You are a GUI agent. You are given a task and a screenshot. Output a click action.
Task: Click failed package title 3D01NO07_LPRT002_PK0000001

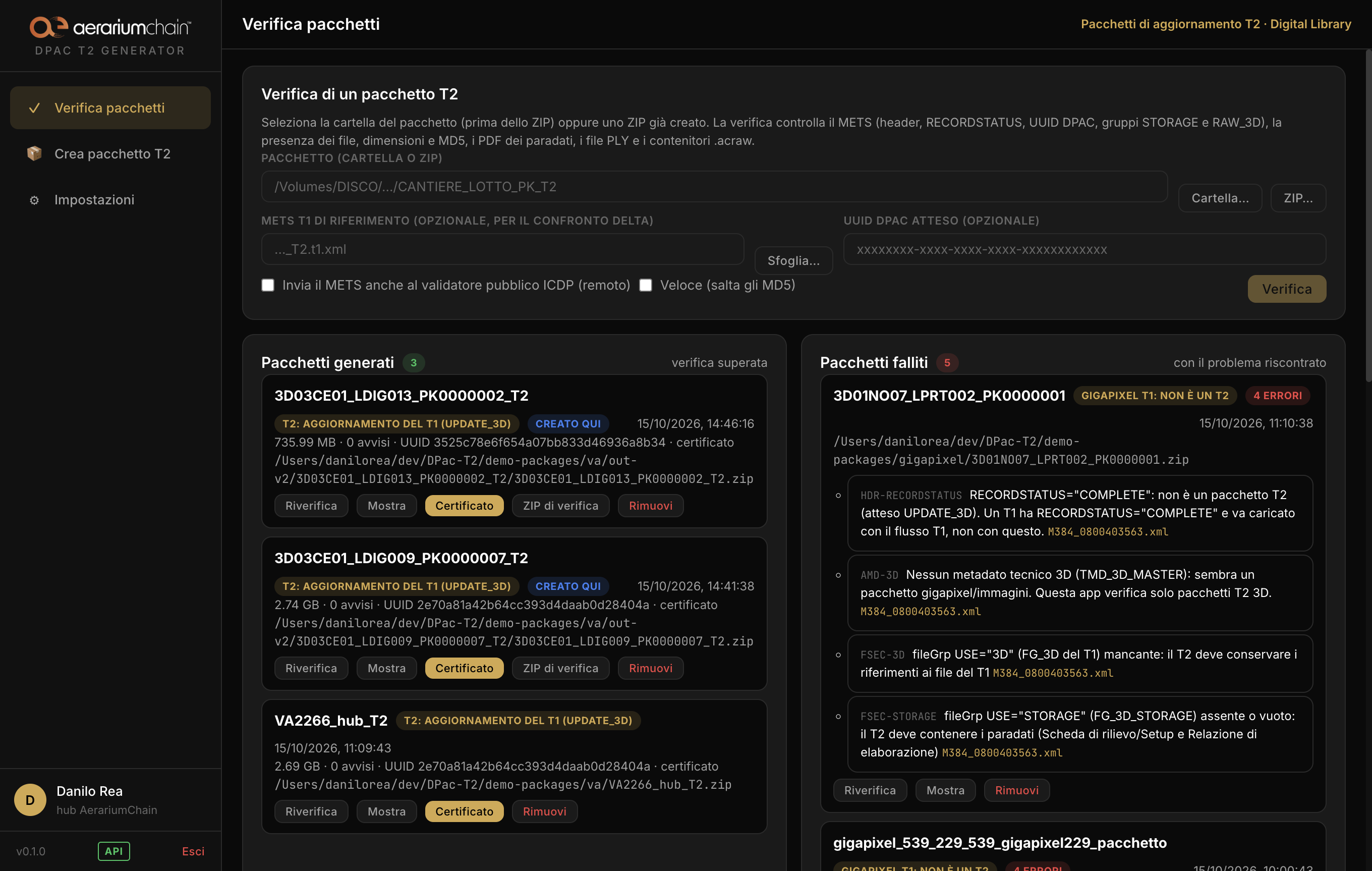pos(949,396)
